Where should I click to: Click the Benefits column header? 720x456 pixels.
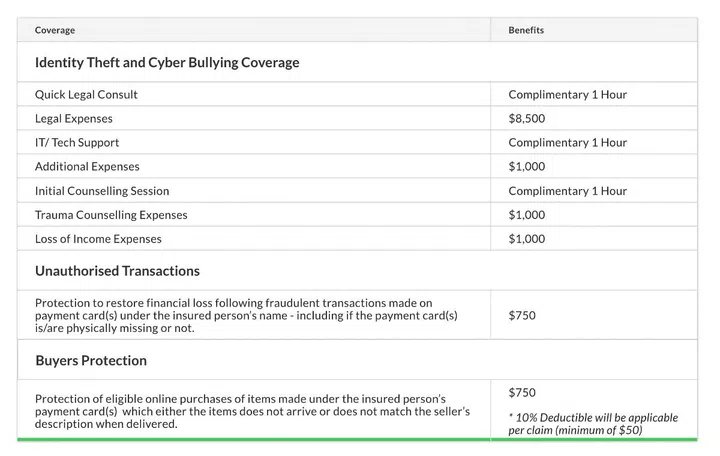click(x=526, y=30)
